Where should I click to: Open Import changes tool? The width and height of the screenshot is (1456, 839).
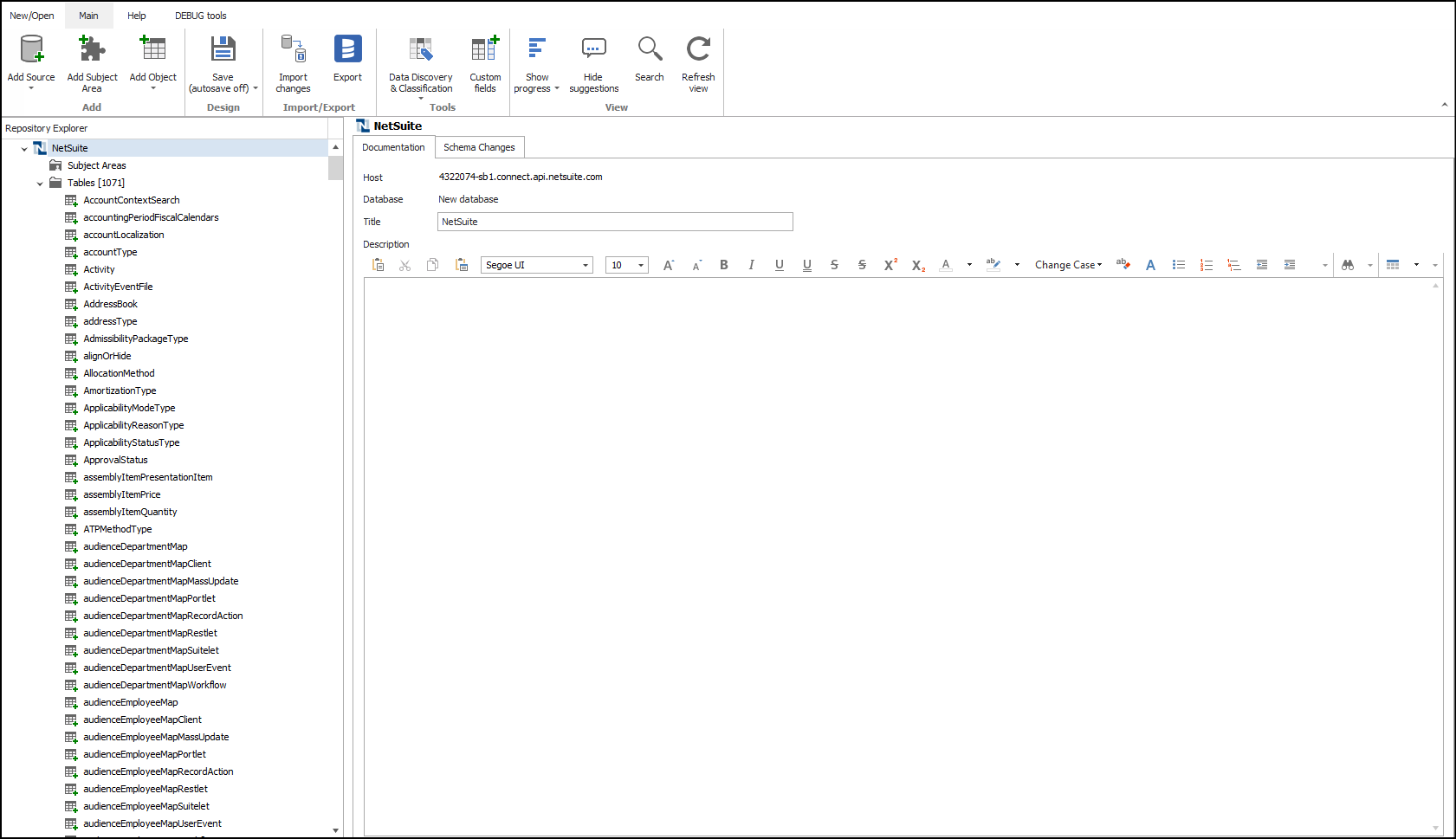coord(293,50)
